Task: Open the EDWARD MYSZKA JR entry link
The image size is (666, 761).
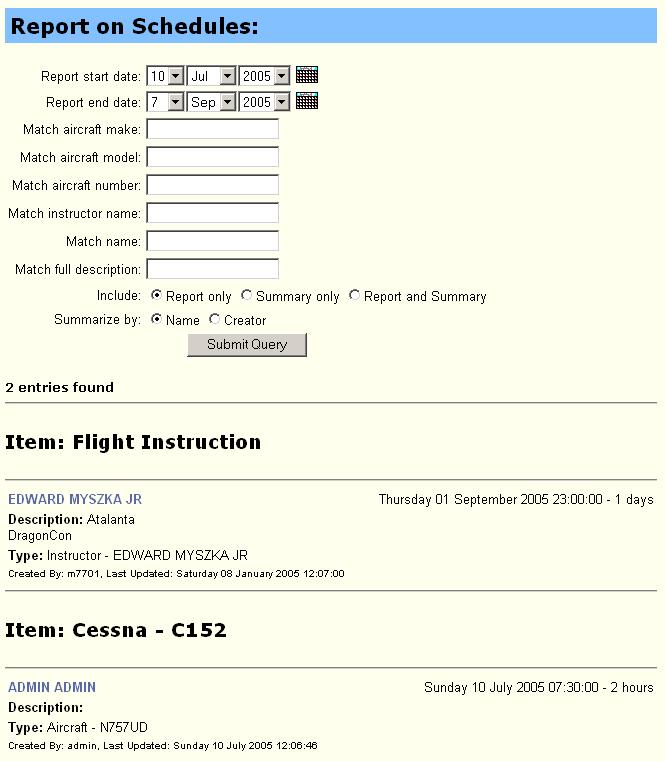Action: tap(75, 499)
